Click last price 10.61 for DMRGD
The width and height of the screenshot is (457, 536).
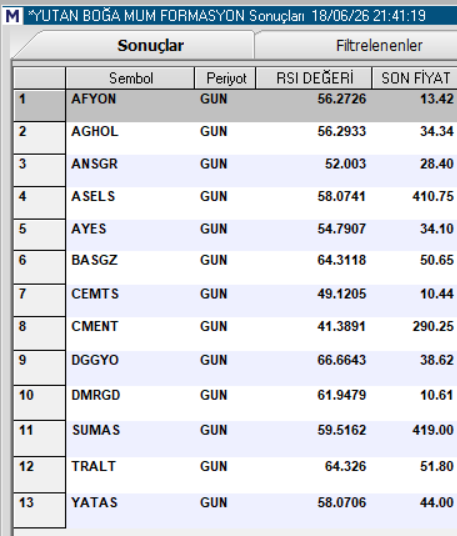[x=437, y=395]
